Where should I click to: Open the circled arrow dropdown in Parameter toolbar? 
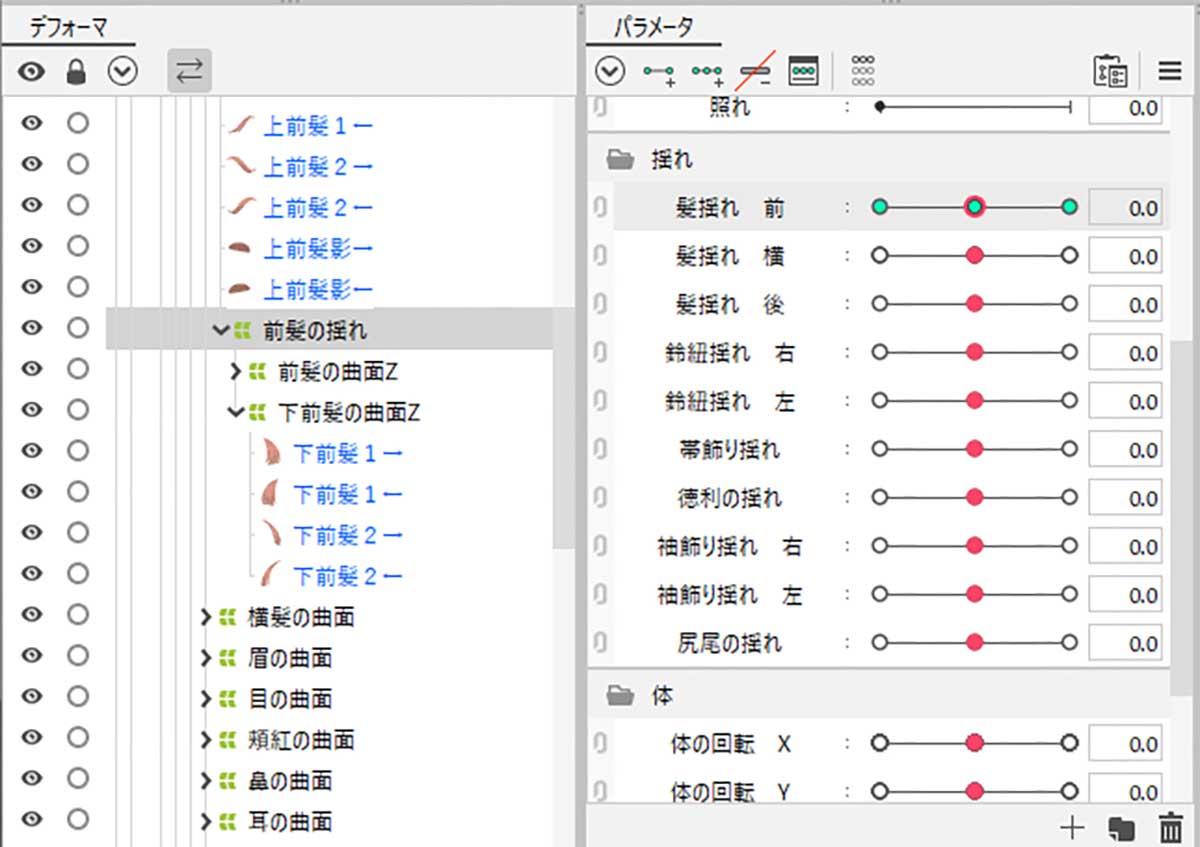609,71
